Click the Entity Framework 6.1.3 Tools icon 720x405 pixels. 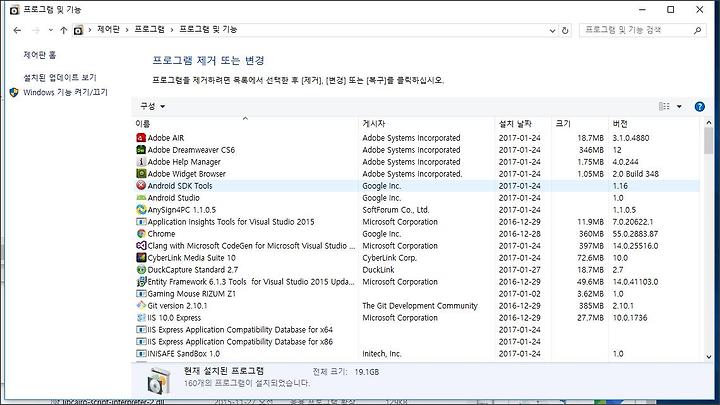tap(141, 281)
